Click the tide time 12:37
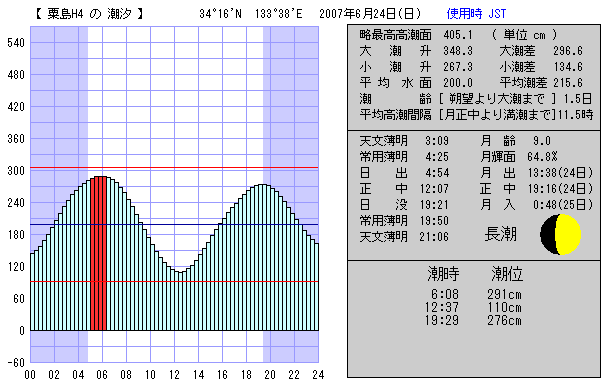610x385 pixels. (442, 307)
